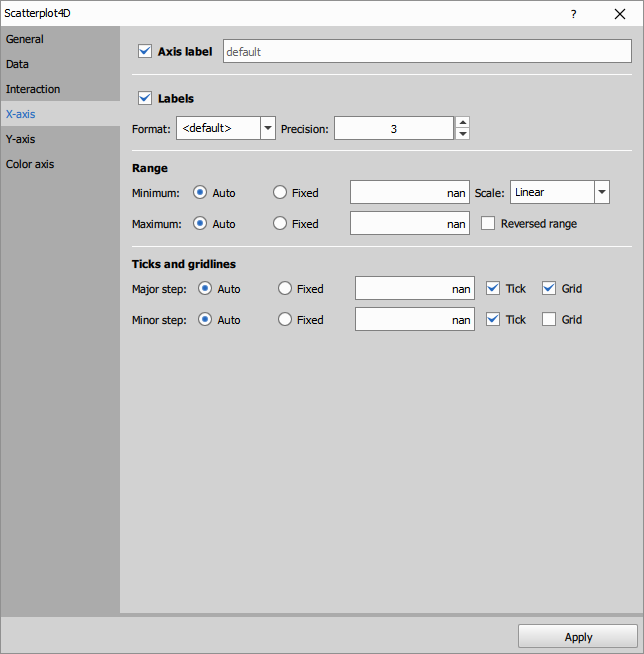Click the Minor step value field
This screenshot has width=644, height=654.
(415, 319)
